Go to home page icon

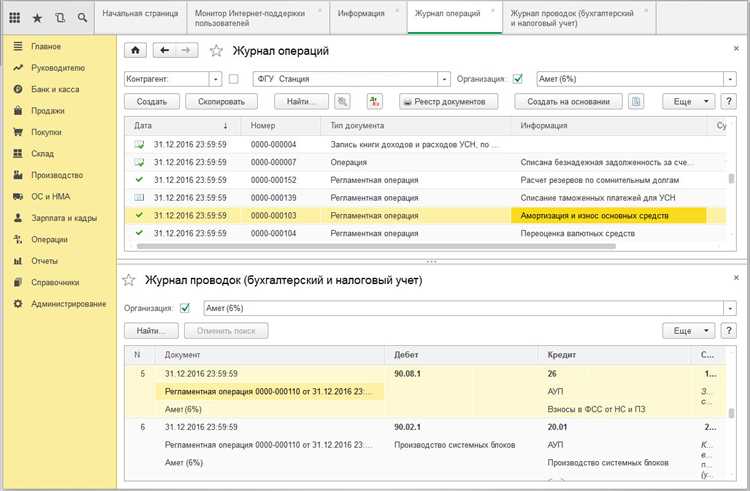click(x=135, y=50)
